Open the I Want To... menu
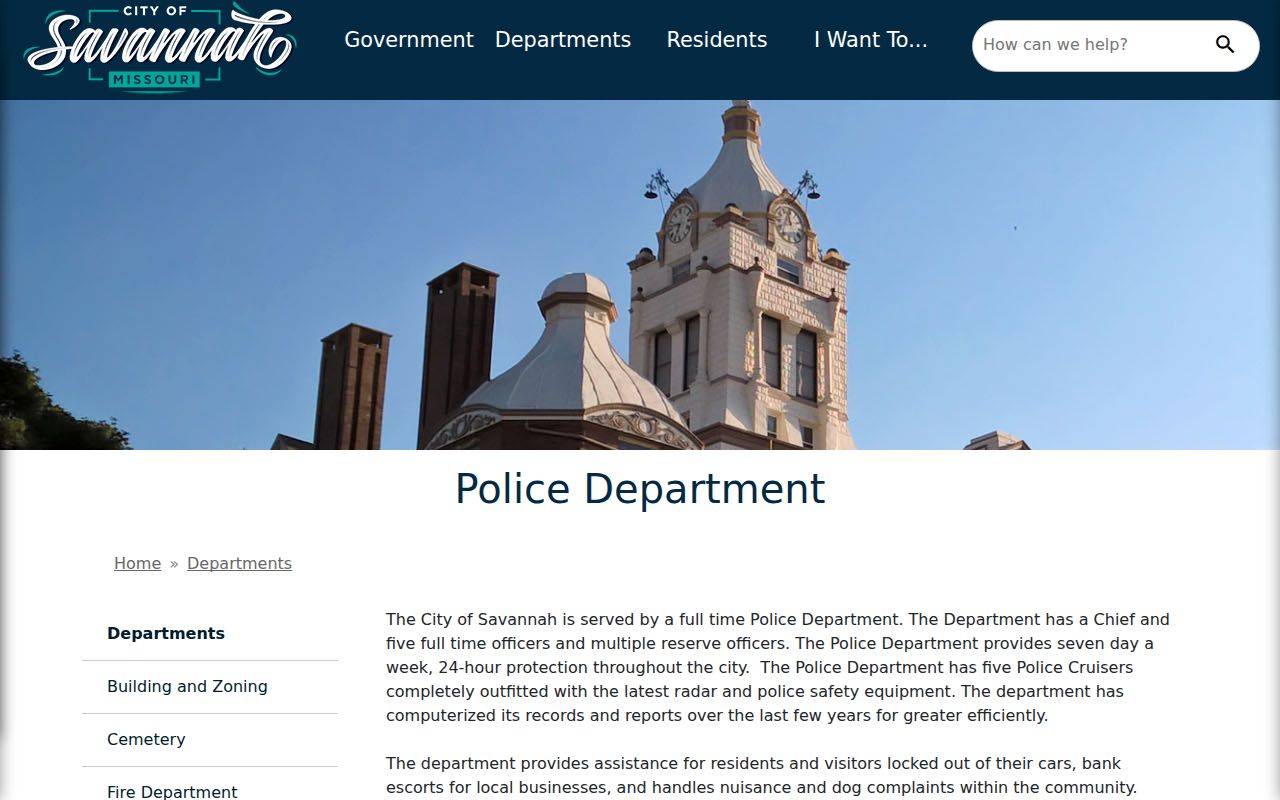This screenshot has height=800, width=1280. (871, 40)
